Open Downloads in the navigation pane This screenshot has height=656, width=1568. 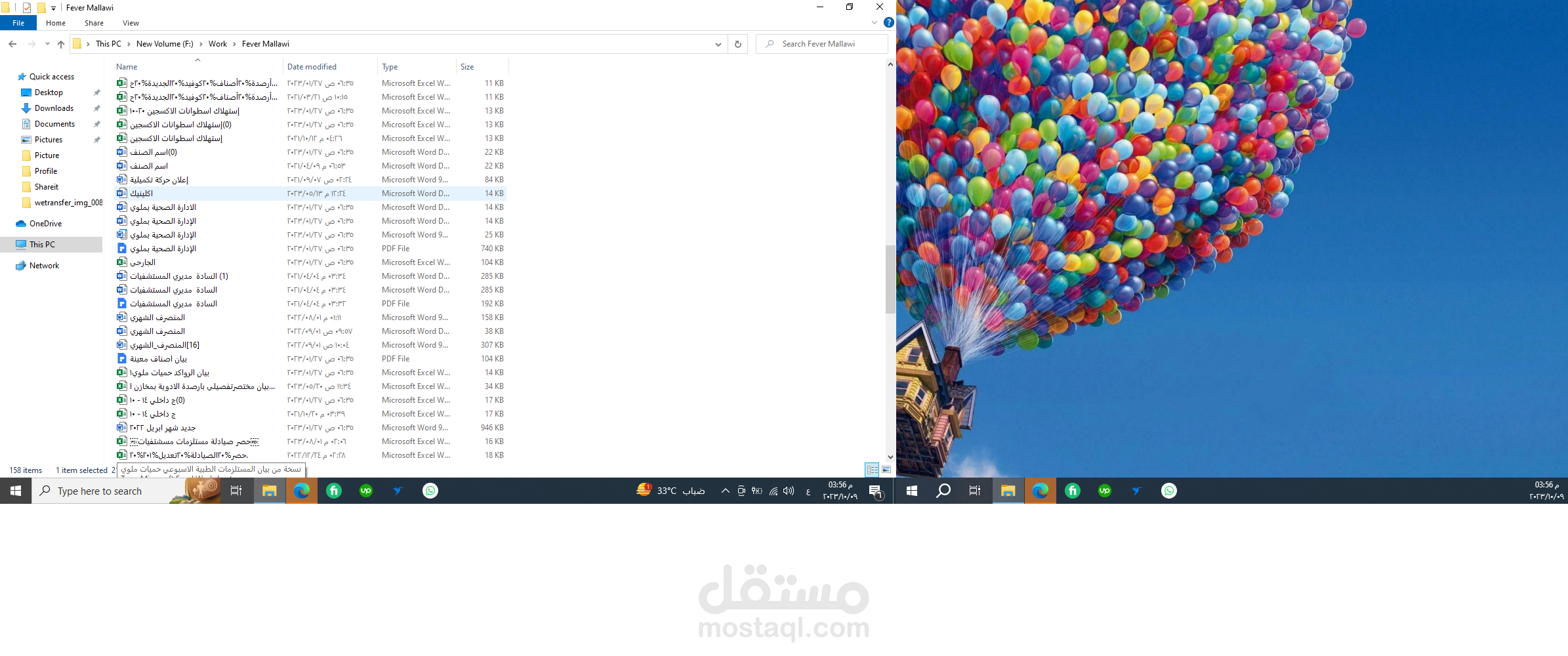point(54,108)
